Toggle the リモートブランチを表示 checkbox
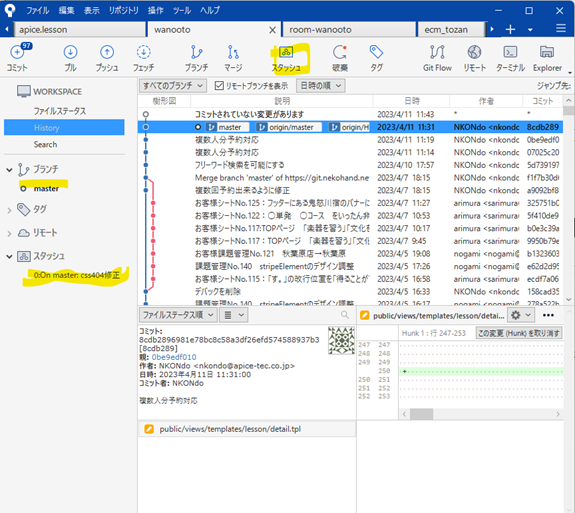Screen dimensions: 575x513 219,86
